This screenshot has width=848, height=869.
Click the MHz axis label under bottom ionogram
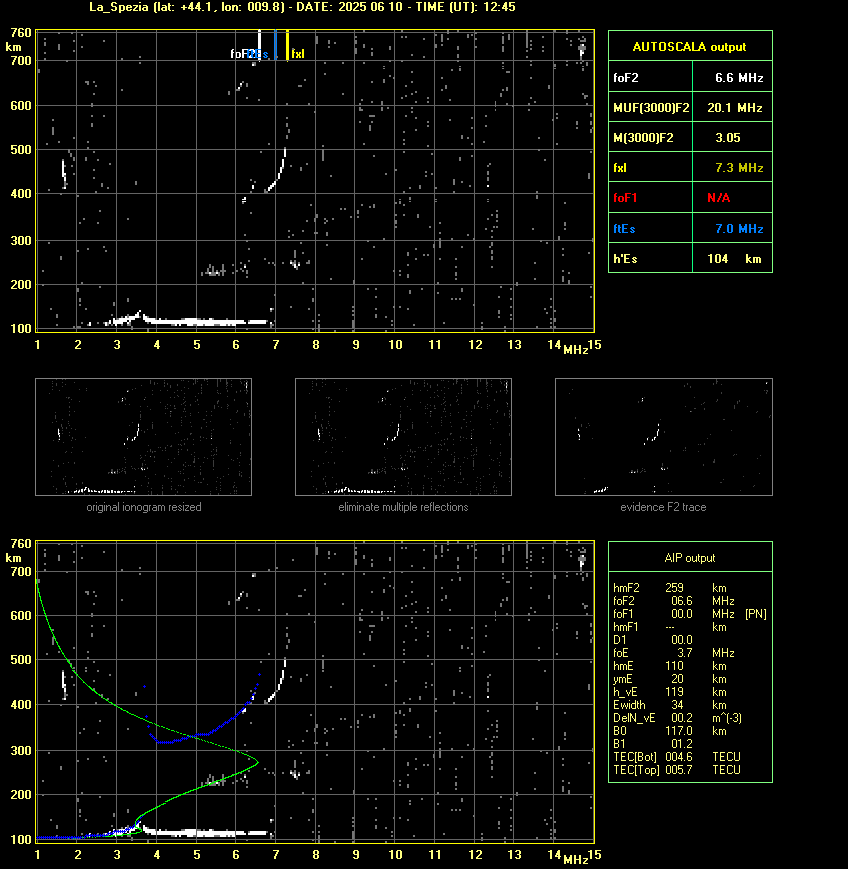pos(575,860)
